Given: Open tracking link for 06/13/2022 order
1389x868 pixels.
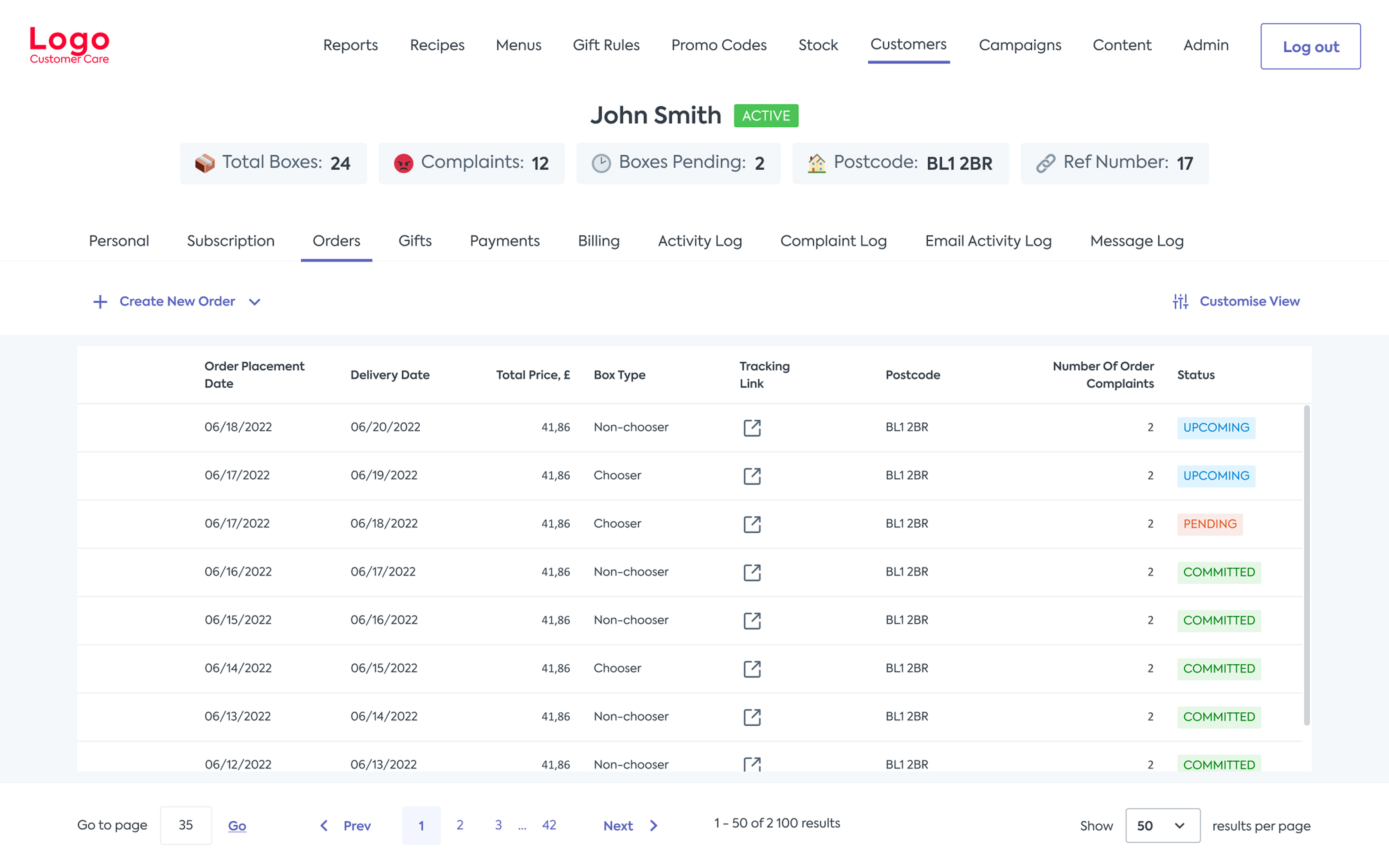Looking at the screenshot, I should (x=752, y=717).
